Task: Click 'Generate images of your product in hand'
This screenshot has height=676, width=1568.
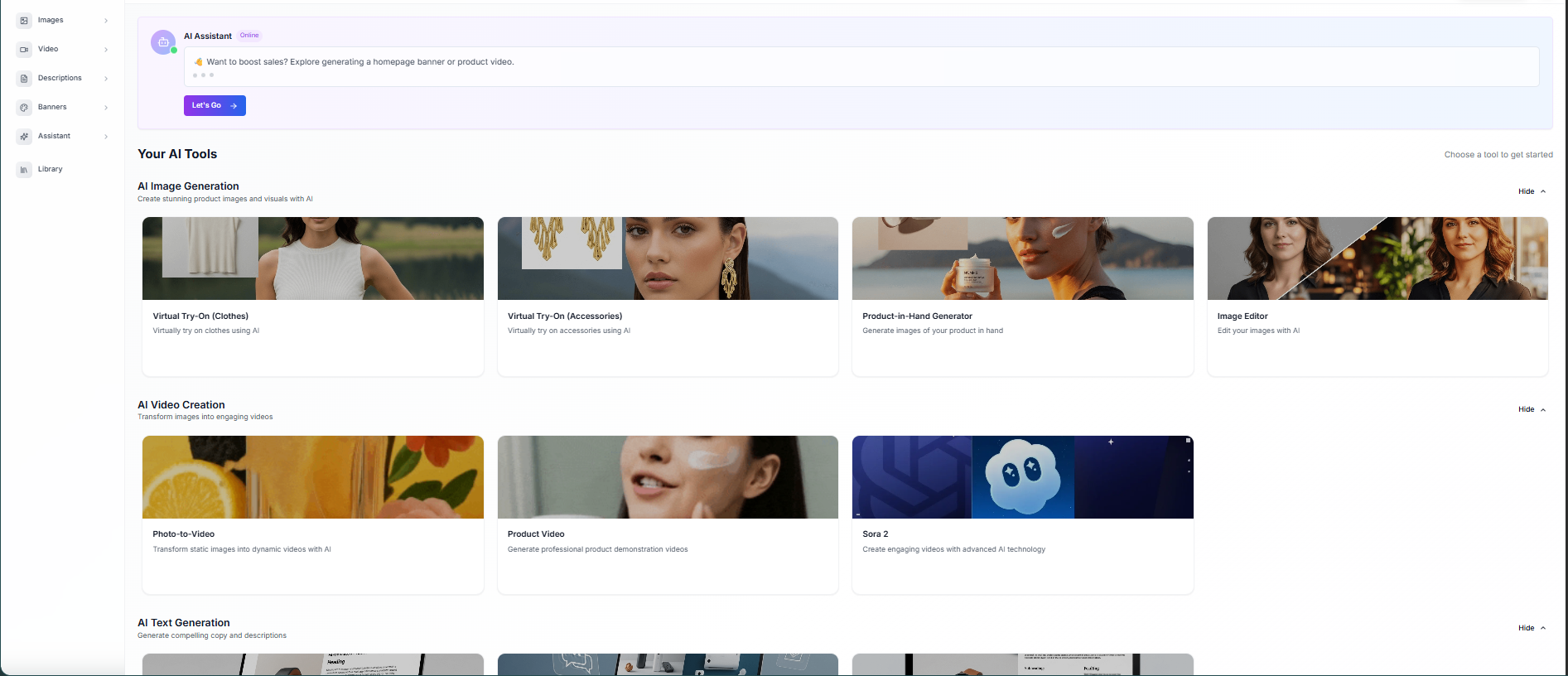Action: tap(933, 331)
